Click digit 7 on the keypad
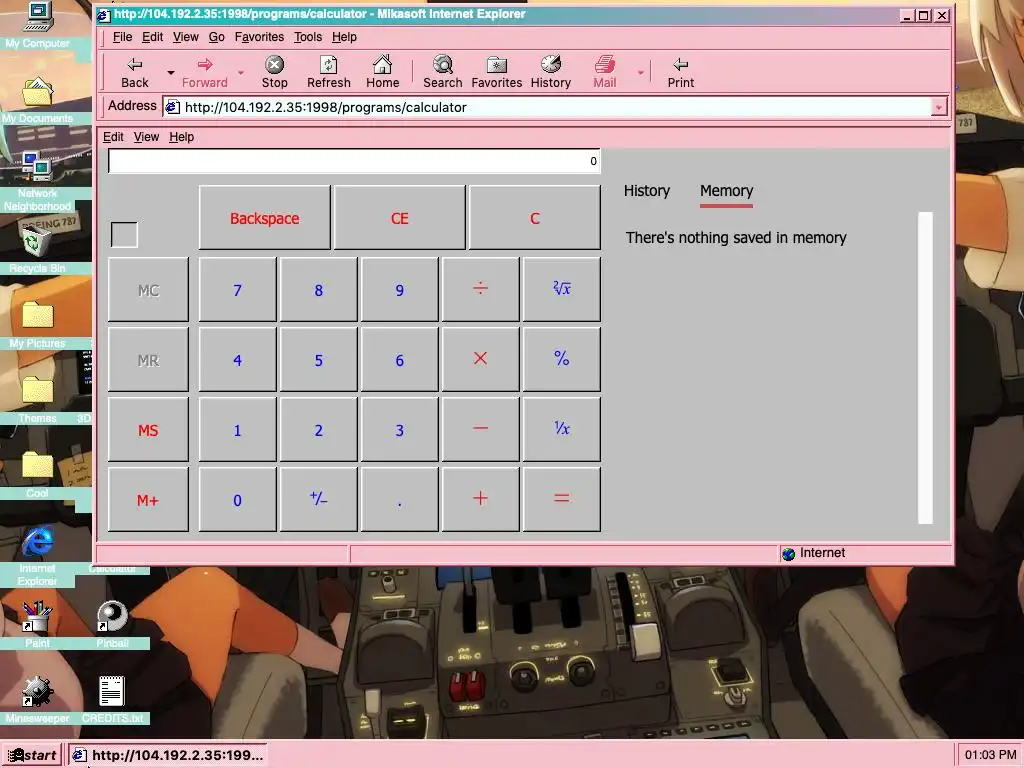This screenshot has height=768, width=1024. point(238,289)
